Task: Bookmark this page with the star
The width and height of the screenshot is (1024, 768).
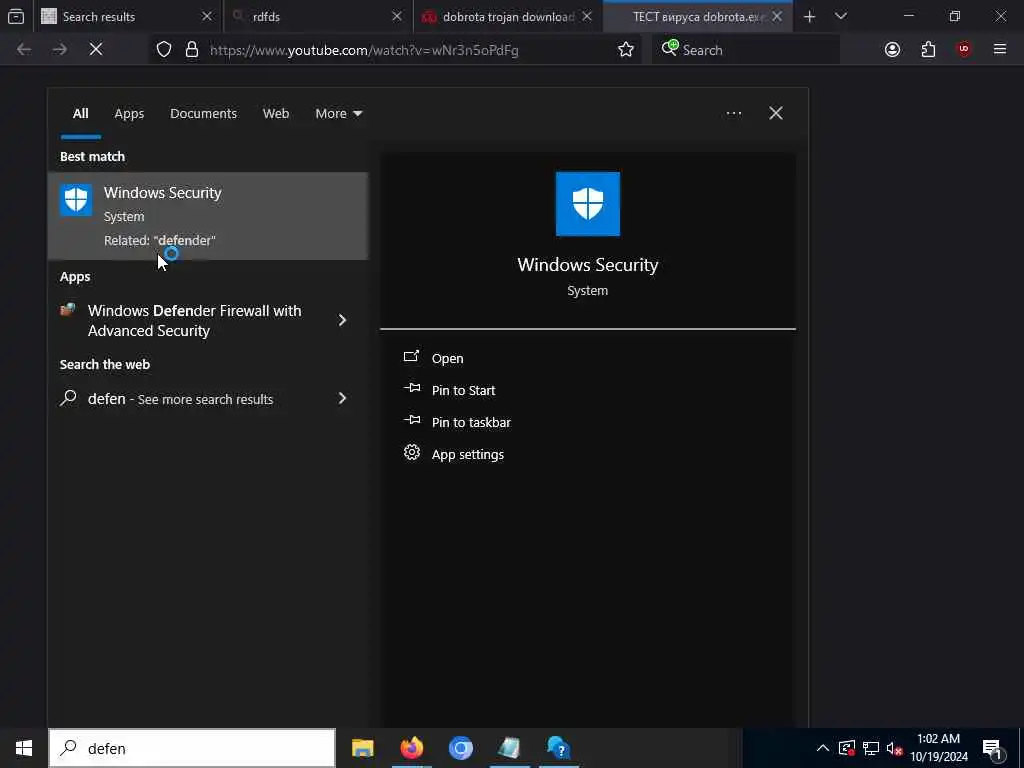Action: (626, 50)
